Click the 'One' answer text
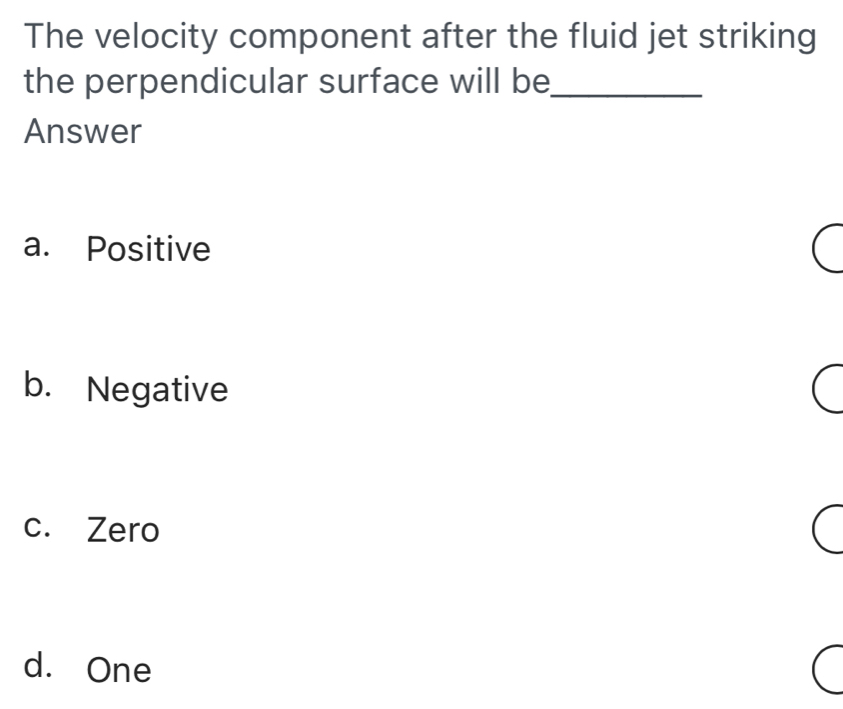This screenshot has height=709, width=843. (x=119, y=670)
